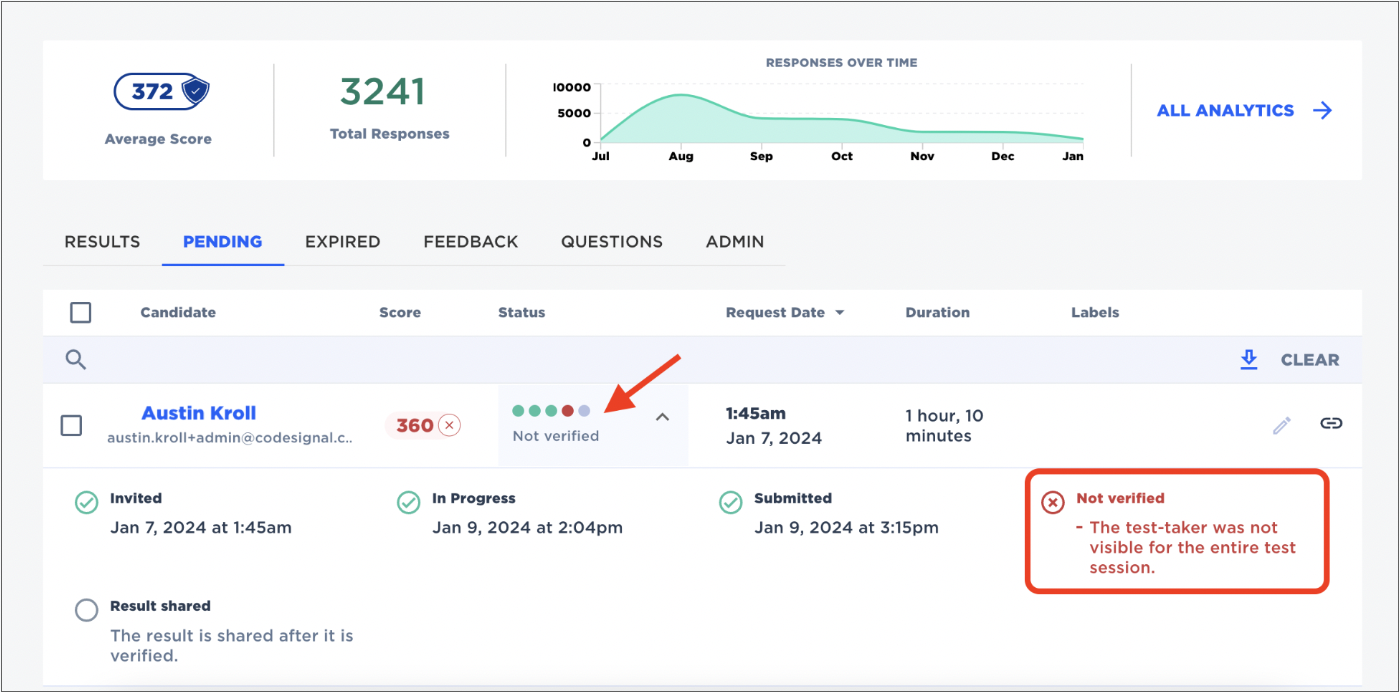Screen dimensions: 1400x692
Task: Click the pencil edit icon for Austin Kroll
Action: coord(1281,425)
